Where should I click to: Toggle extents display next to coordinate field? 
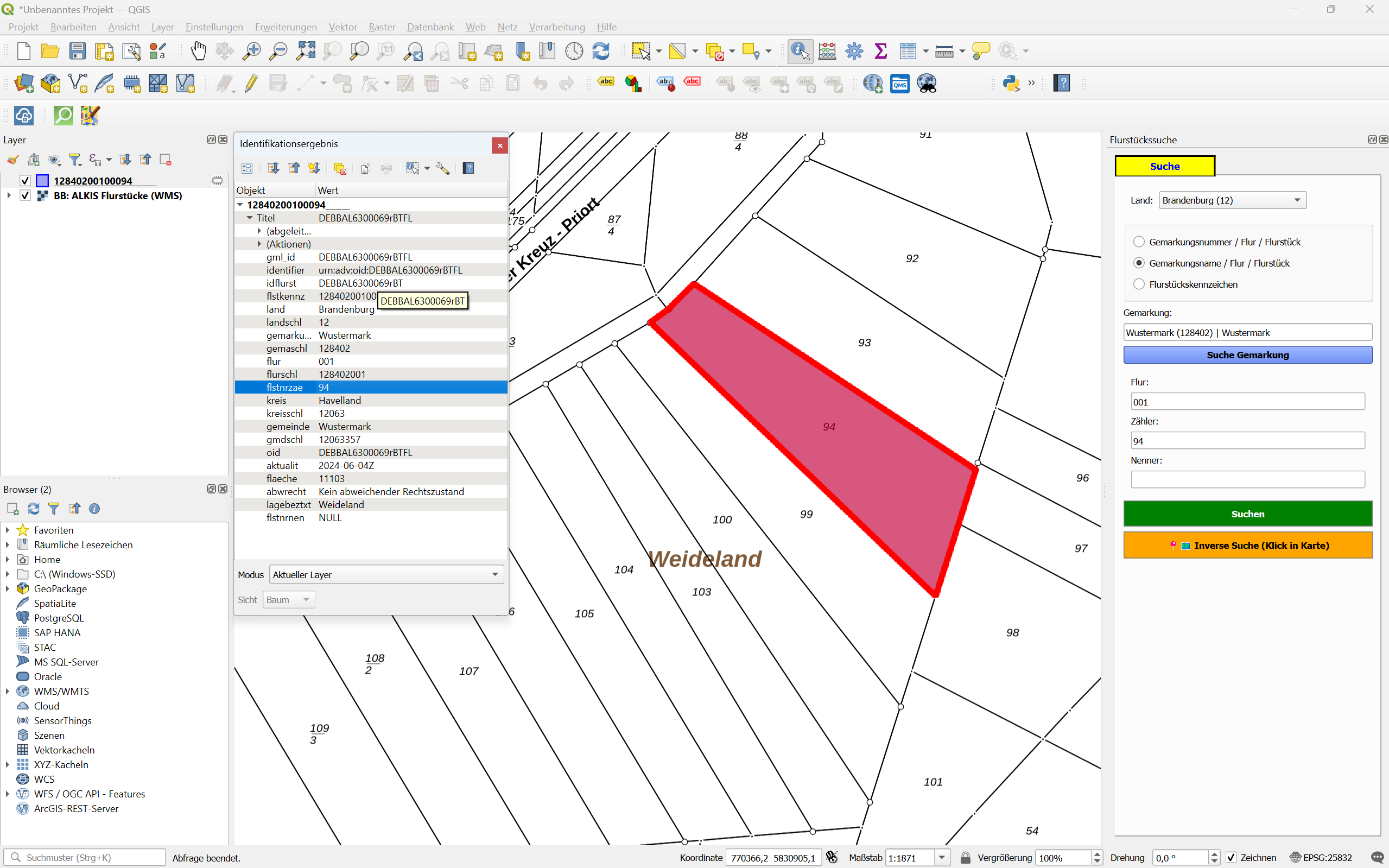[832, 858]
